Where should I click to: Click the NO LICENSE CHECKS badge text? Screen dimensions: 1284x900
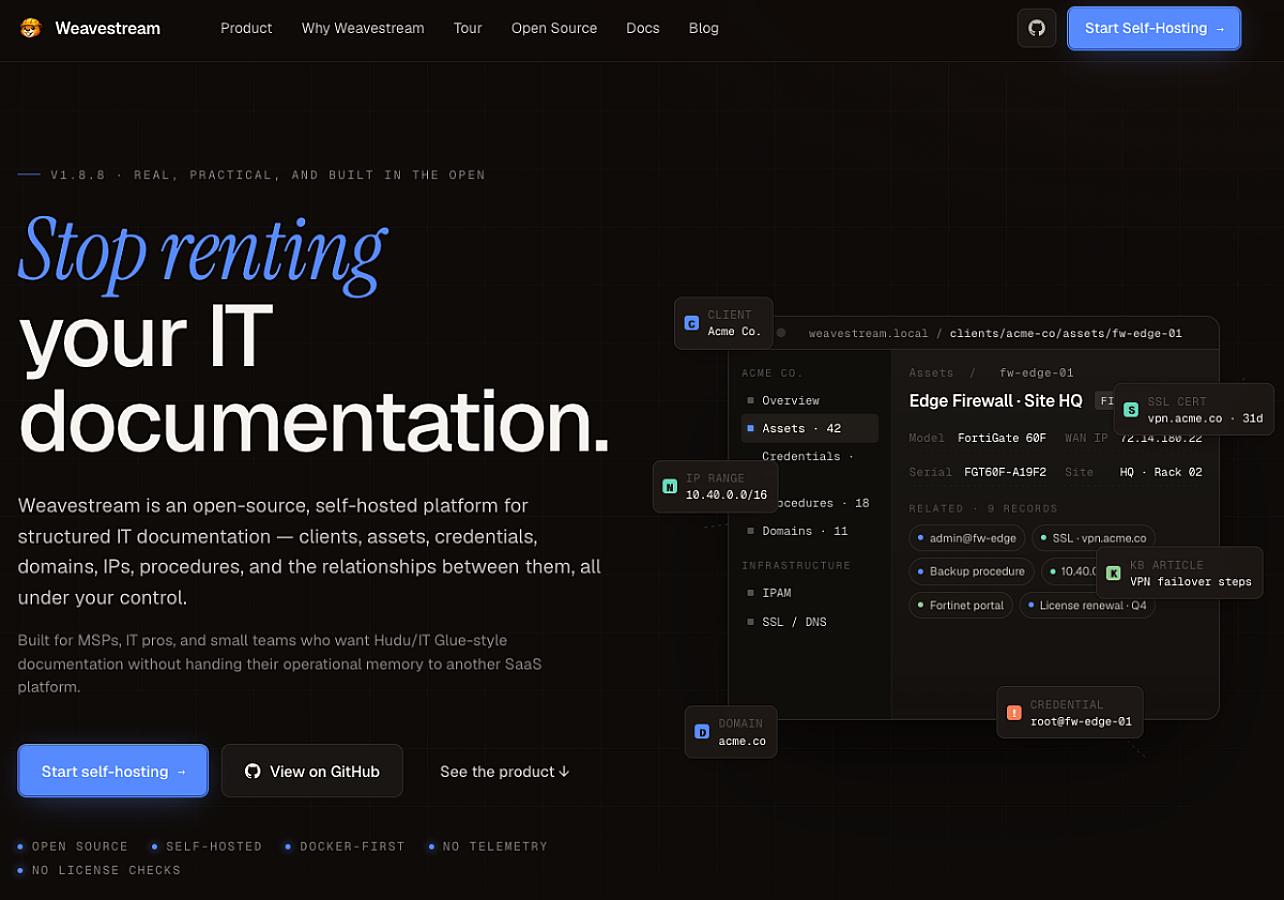click(106, 870)
